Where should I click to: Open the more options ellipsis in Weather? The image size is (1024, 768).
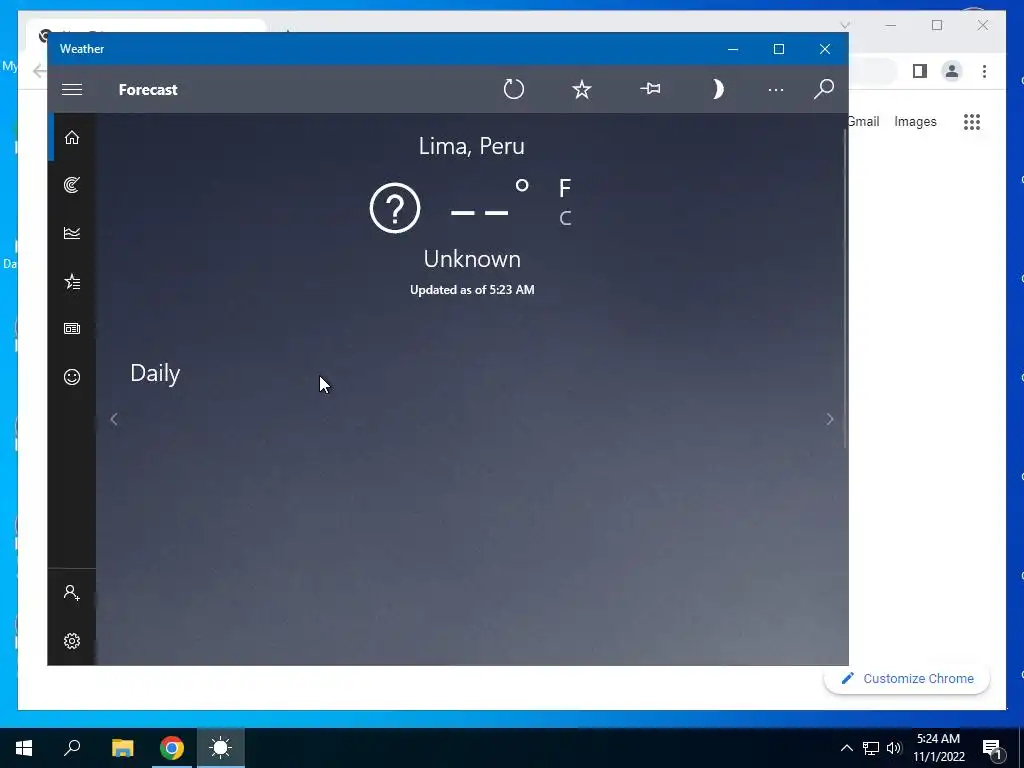click(x=775, y=89)
